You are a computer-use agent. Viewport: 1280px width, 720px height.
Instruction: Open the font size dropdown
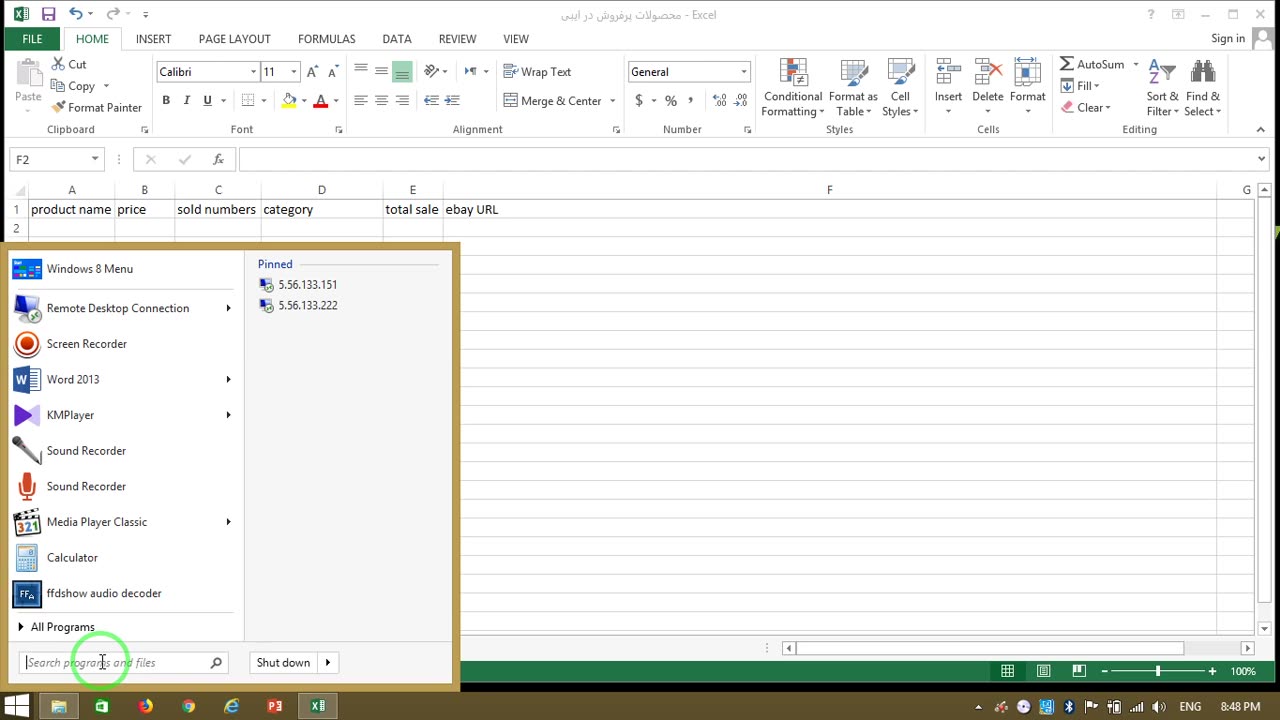pos(293,72)
